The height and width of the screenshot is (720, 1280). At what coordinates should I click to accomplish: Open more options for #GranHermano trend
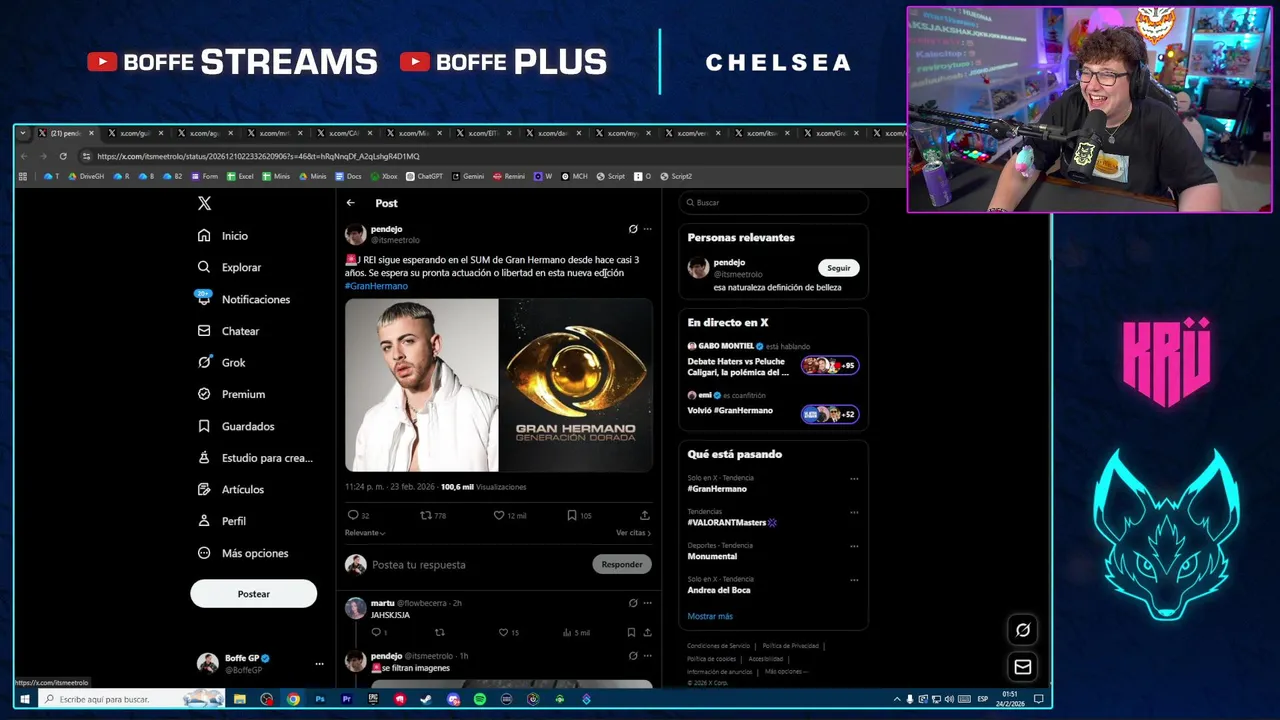(x=854, y=479)
